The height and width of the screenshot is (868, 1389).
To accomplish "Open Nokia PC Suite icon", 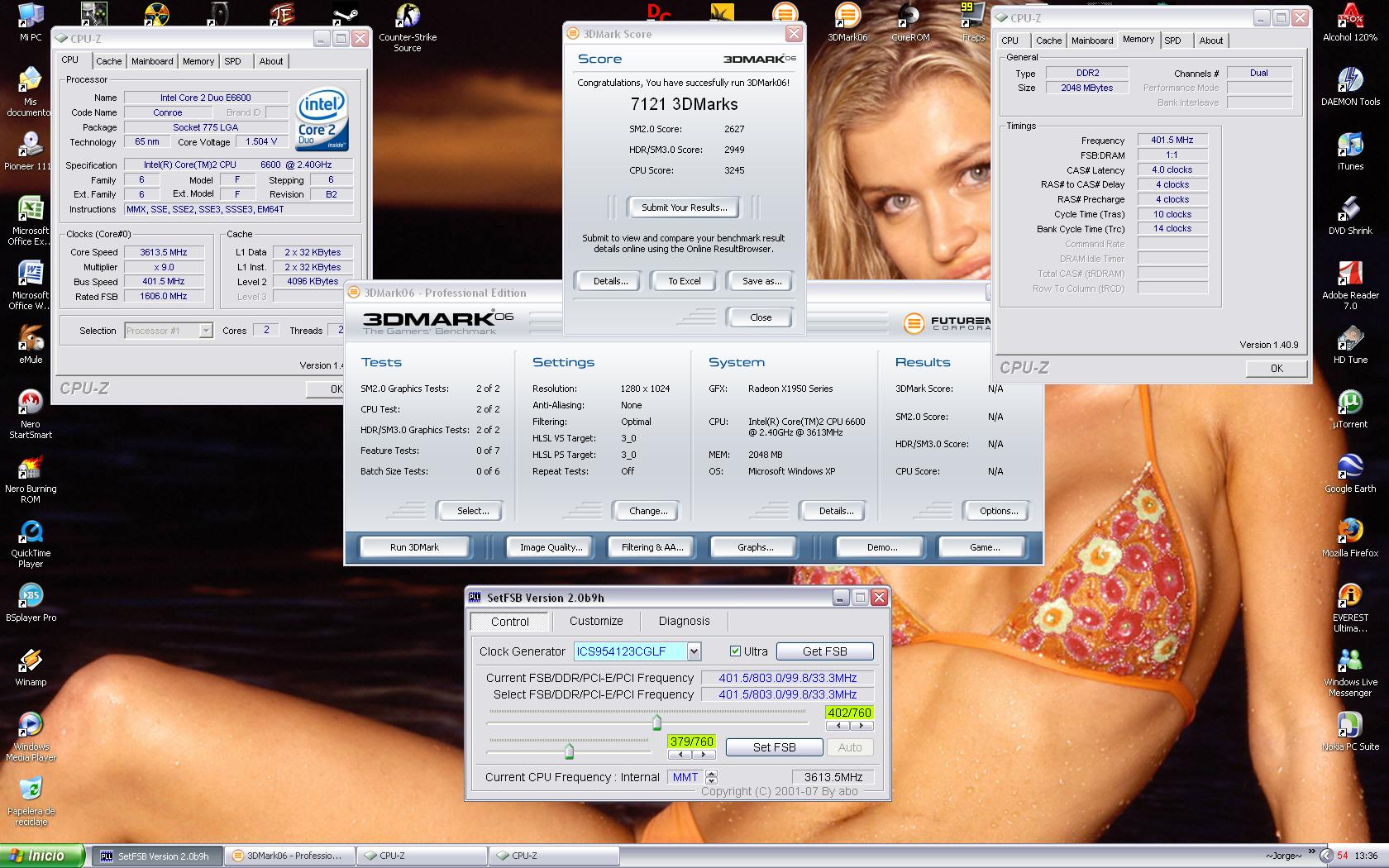I will (x=1350, y=731).
